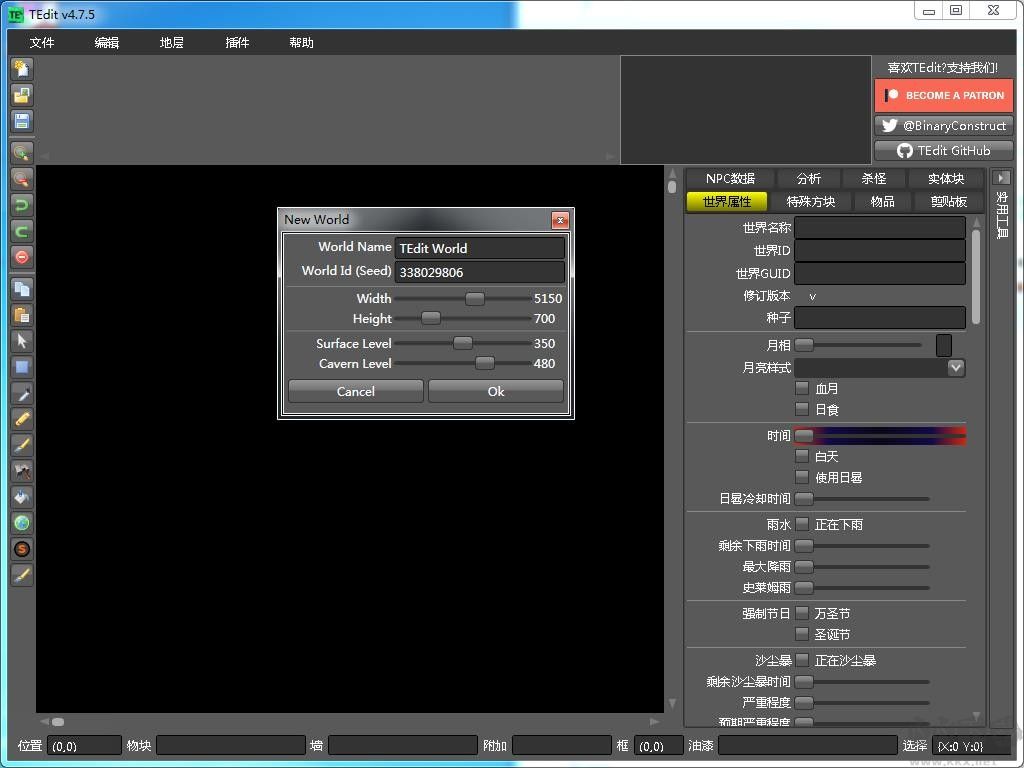Open the 月亮样式 moon style dropdown

pyautogui.click(x=956, y=367)
